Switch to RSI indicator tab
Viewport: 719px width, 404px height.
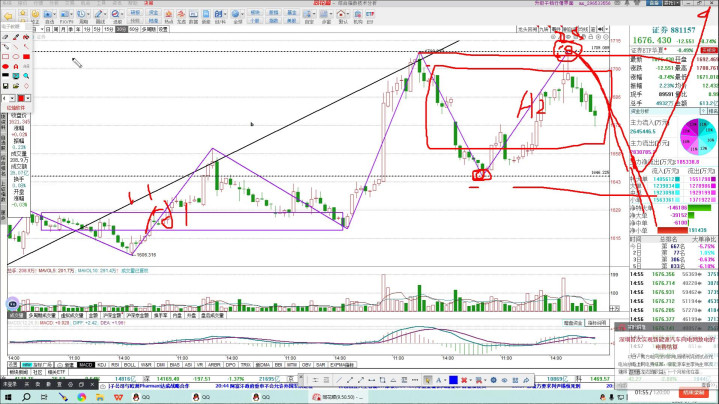[115, 365]
